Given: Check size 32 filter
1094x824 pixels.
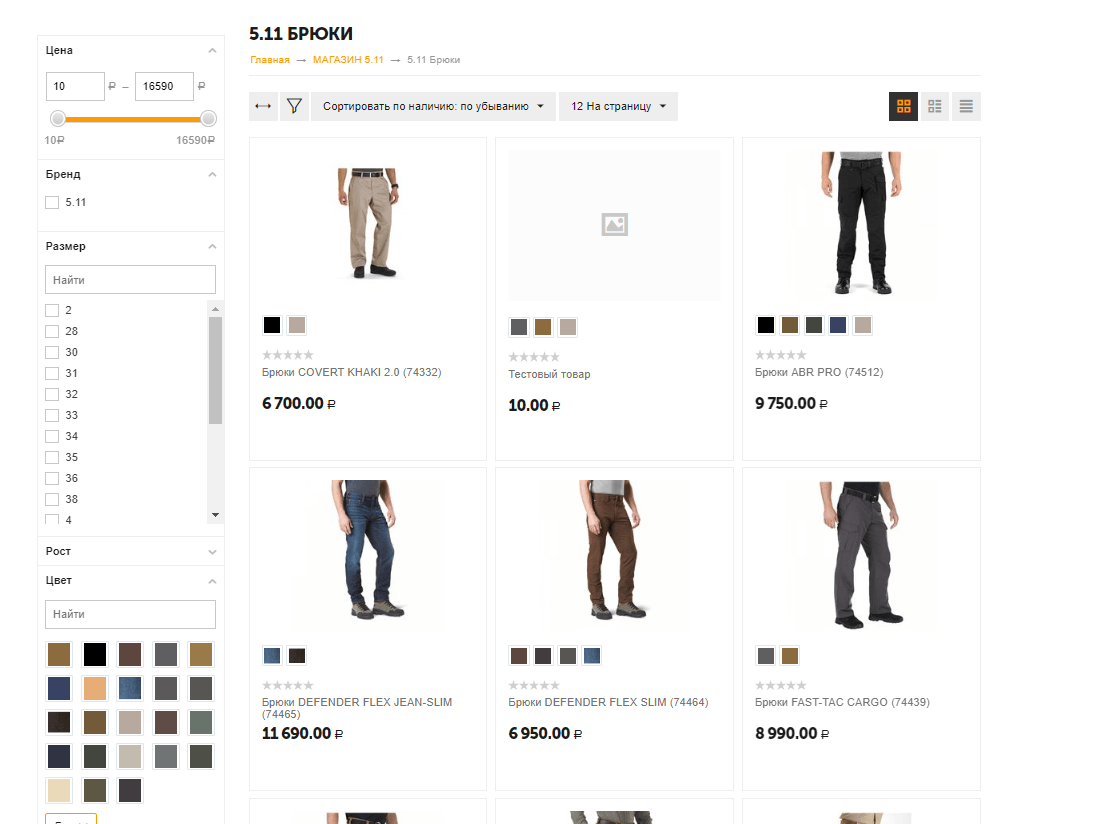Looking at the screenshot, I should 52,394.
